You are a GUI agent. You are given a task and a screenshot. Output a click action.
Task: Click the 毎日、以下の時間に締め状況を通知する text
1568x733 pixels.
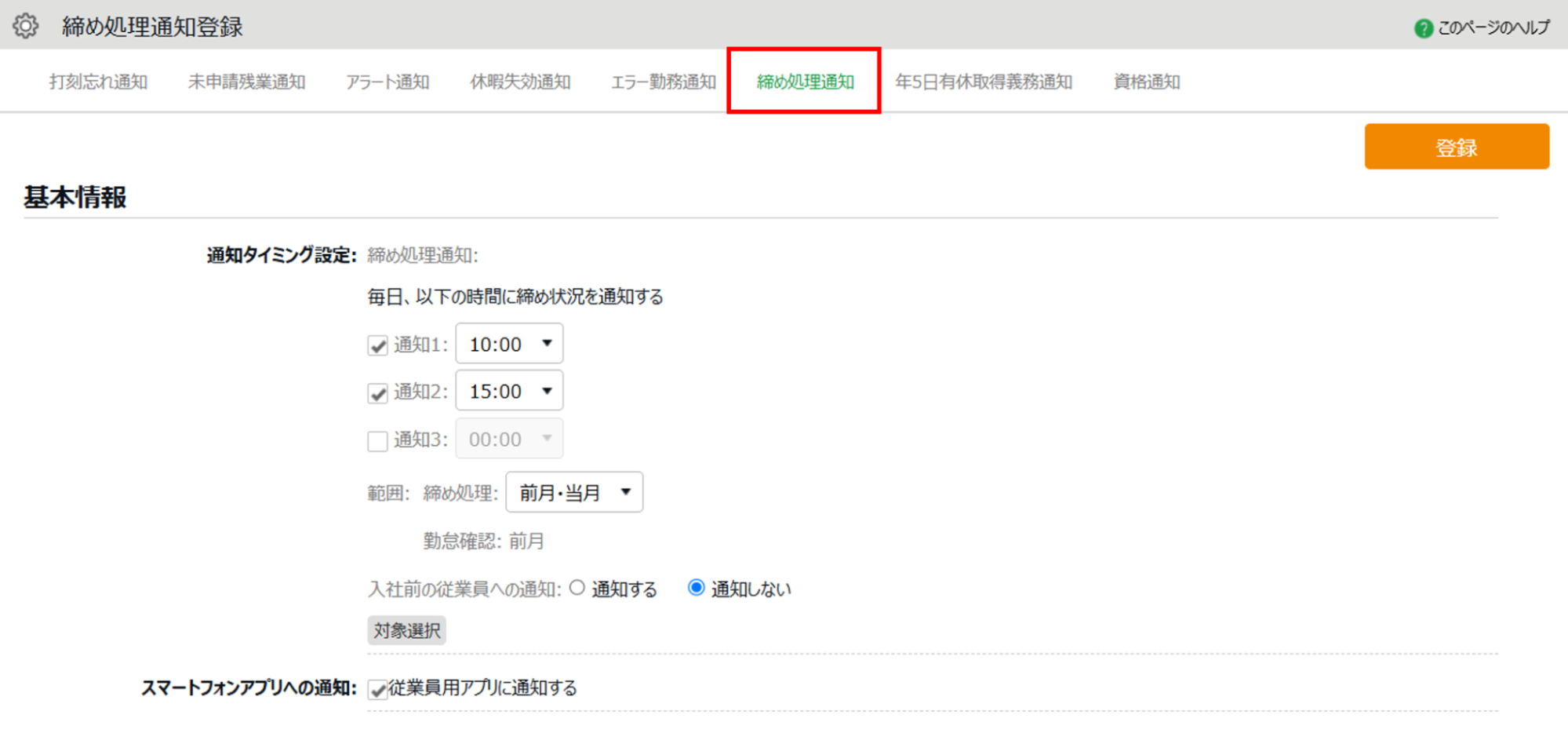[x=515, y=297]
